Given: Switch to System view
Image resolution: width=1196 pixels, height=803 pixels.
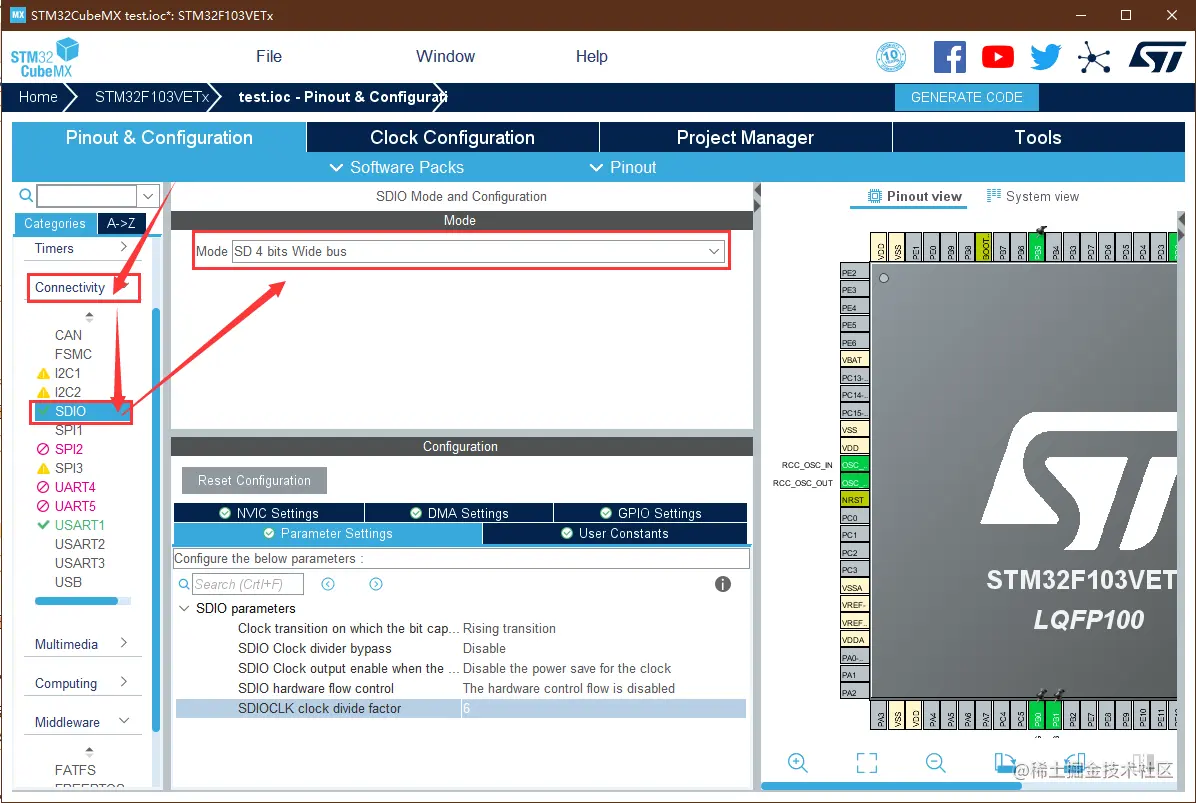Looking at the screenshot, I should (1033, 196).
